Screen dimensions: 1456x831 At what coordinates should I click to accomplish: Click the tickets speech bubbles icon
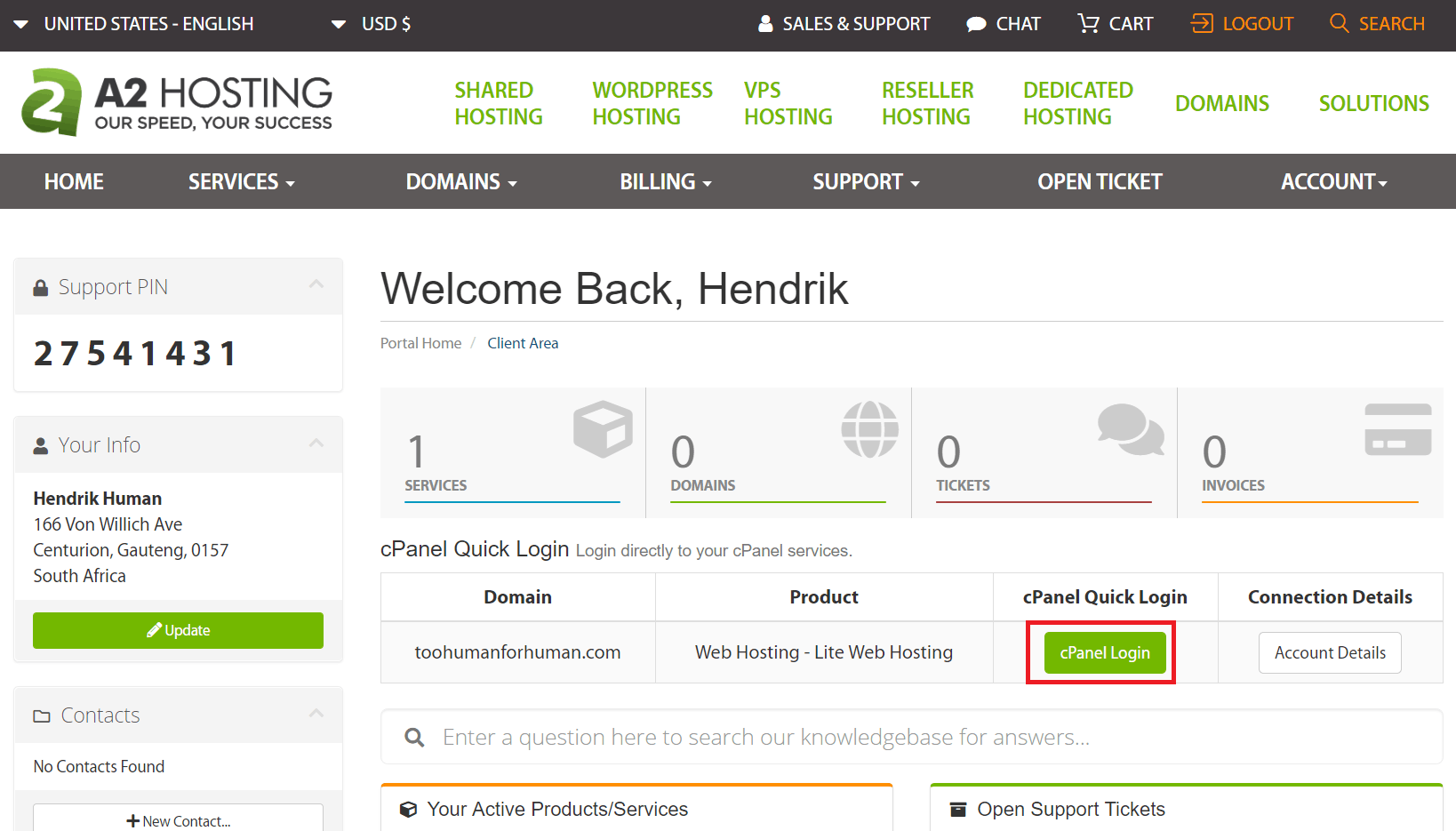(x=1130, y=428)
